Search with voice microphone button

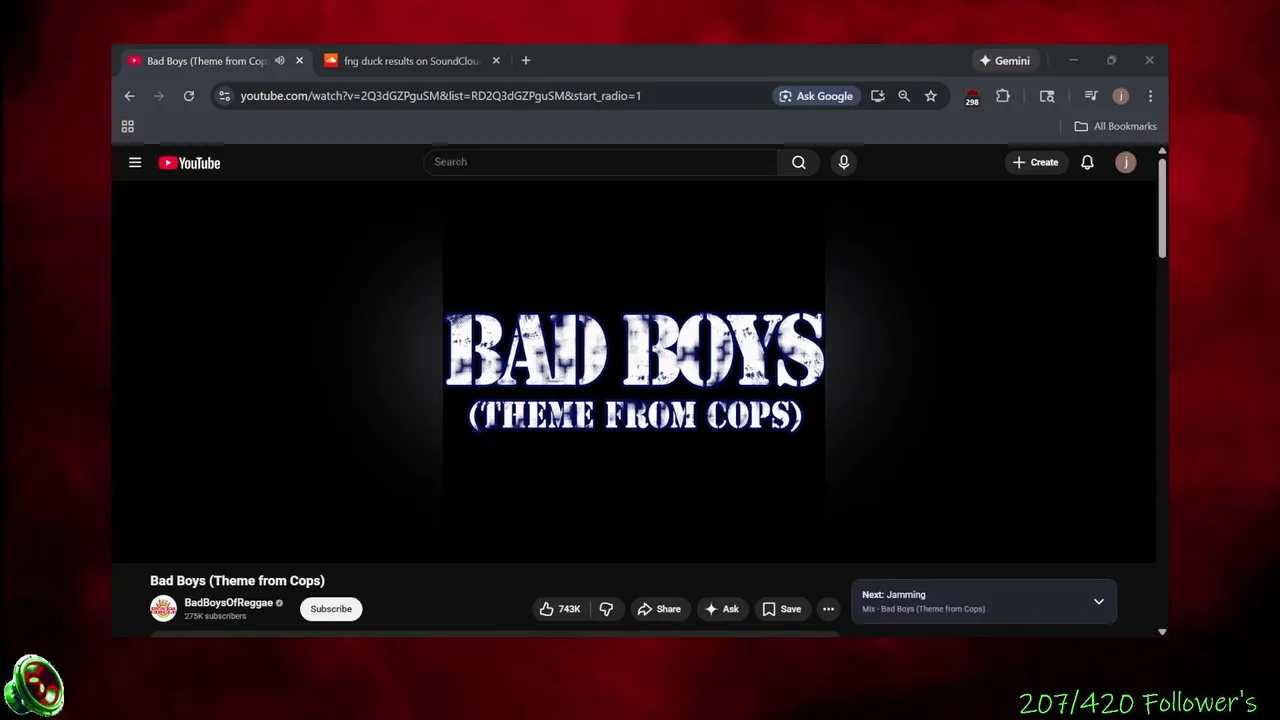(x=844, y=162)
